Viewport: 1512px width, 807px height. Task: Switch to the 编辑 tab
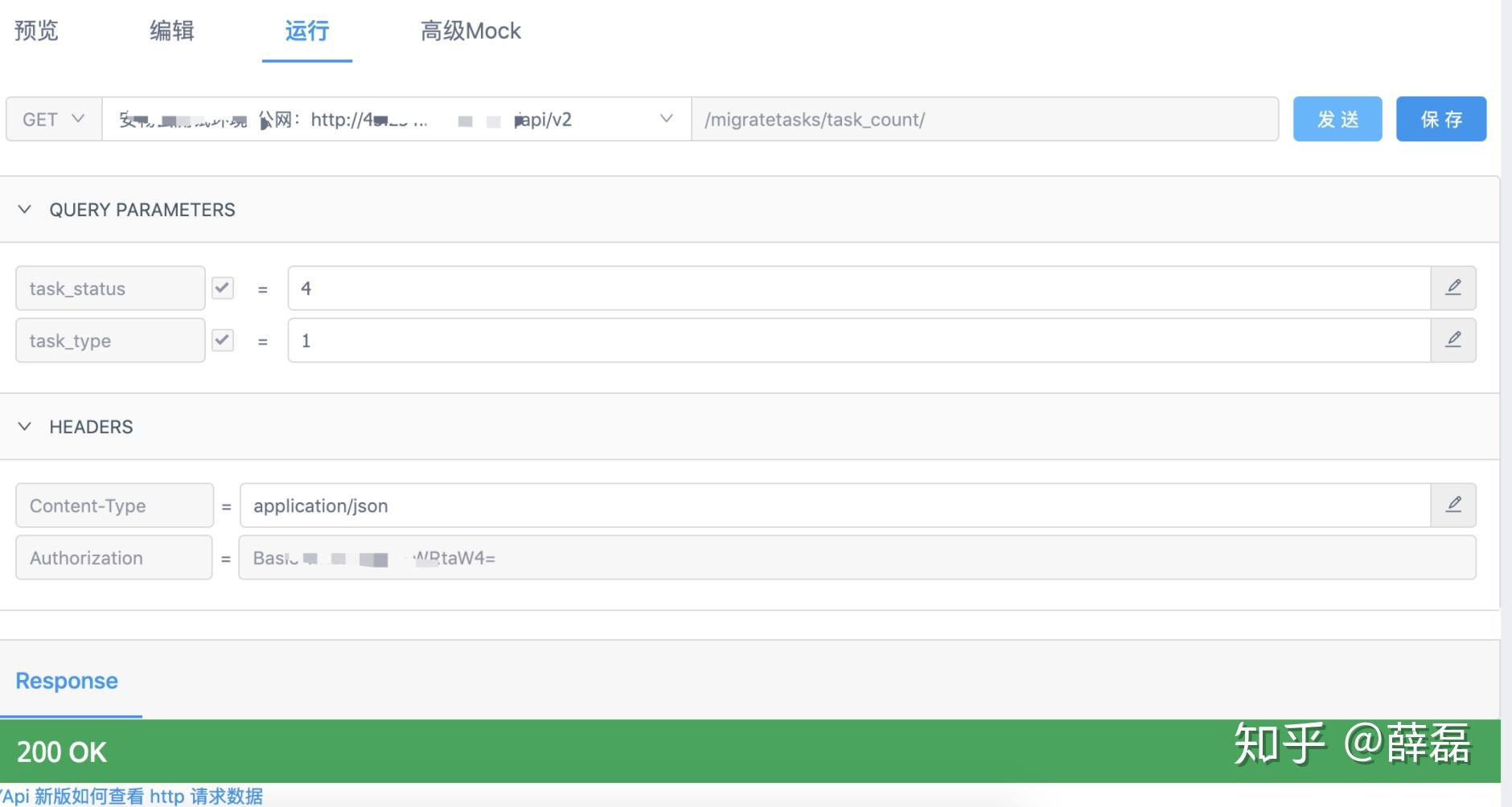(x=171, y=31)
